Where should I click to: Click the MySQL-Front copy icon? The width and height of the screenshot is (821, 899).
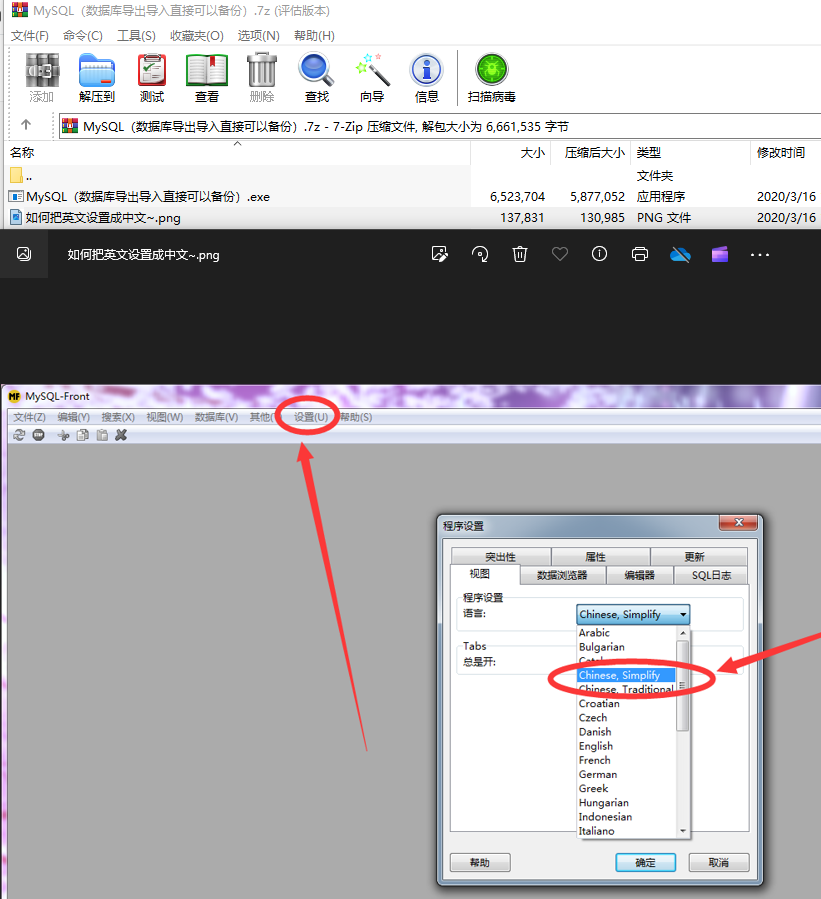83,435
